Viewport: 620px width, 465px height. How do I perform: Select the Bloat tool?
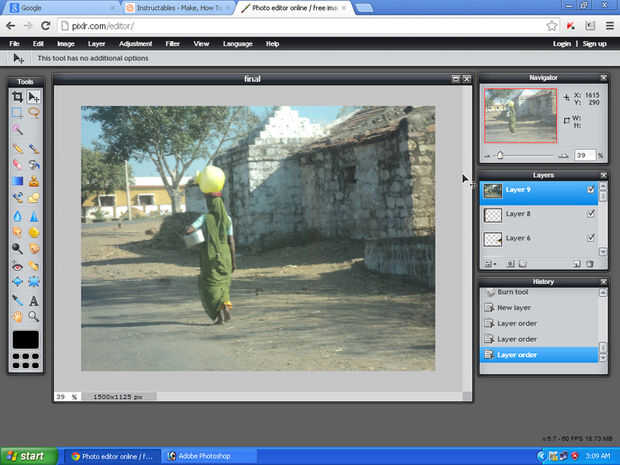point(17,282)
